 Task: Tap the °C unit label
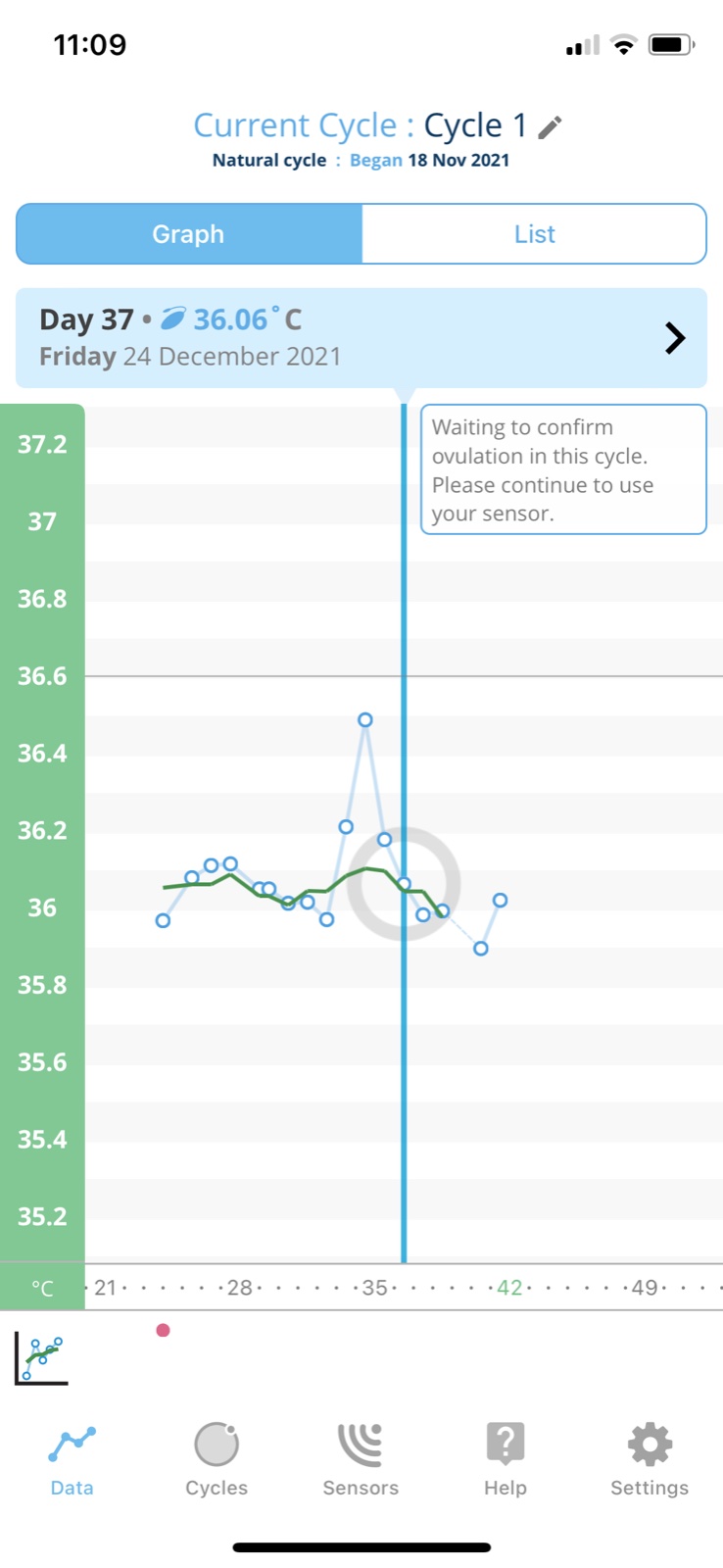click(42, 1288)
